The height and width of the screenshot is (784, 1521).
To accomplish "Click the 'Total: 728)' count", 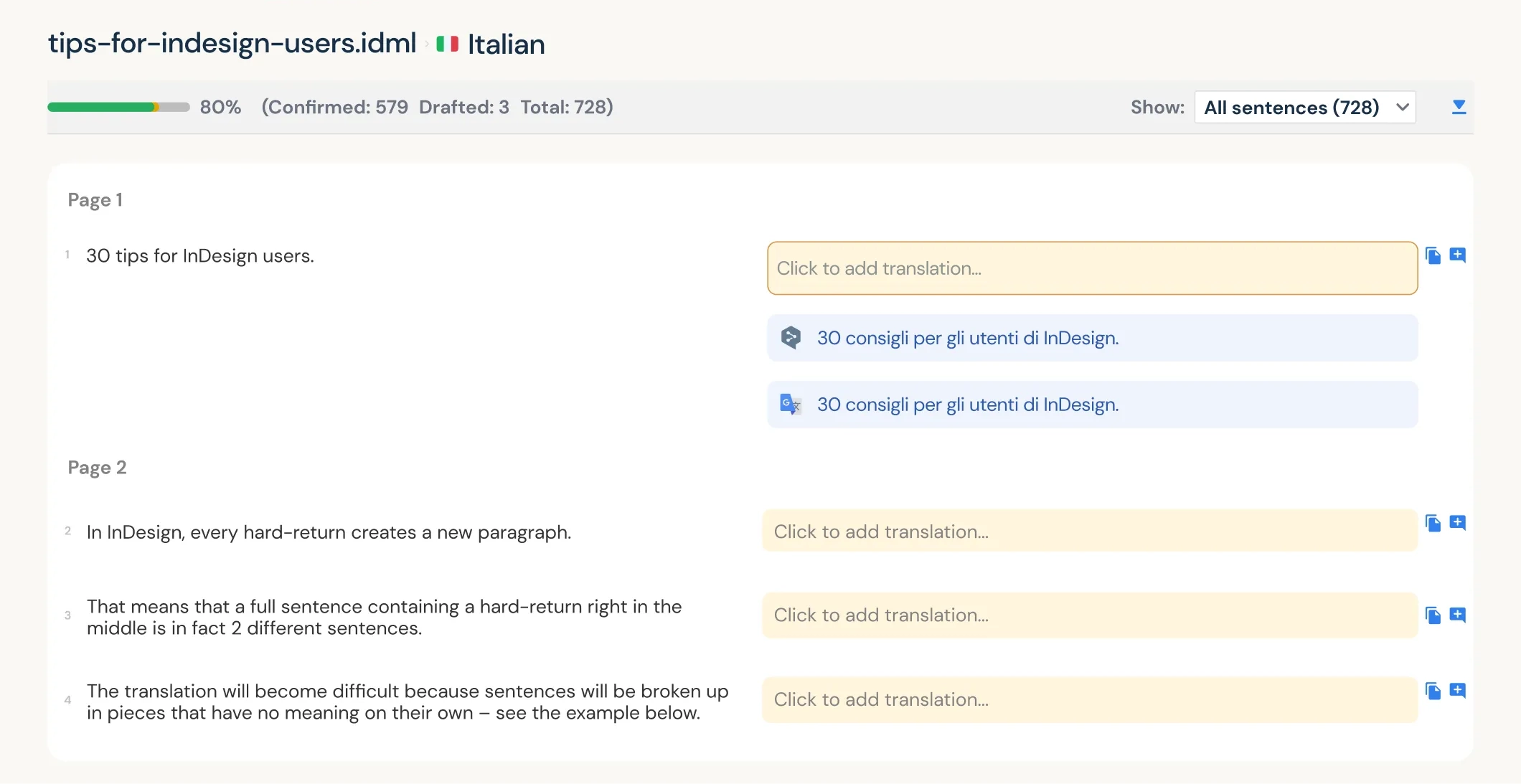I will pos(567,107).
